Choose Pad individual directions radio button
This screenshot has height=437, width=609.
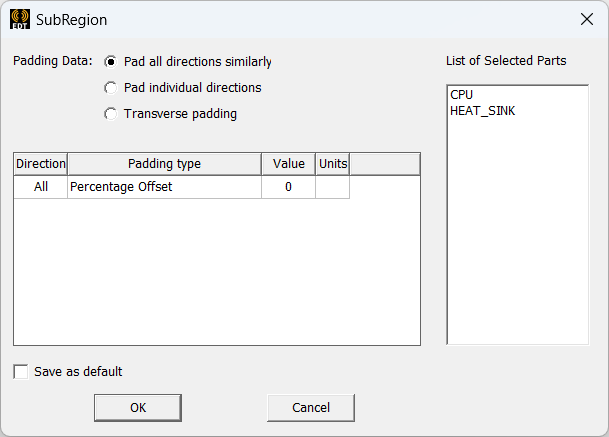pyautogui.click(x=111, y=88)
